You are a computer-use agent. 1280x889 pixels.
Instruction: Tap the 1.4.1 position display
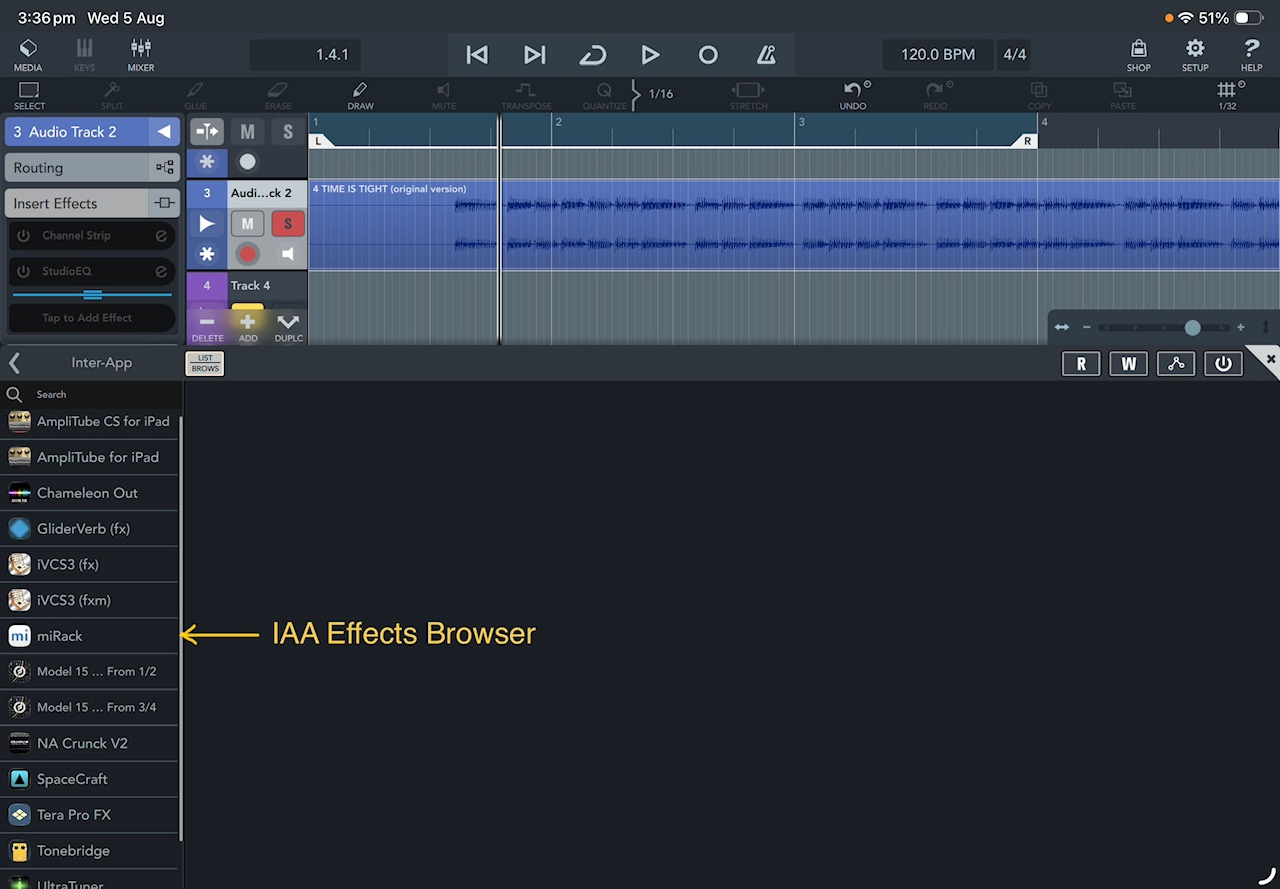[305, 55]
